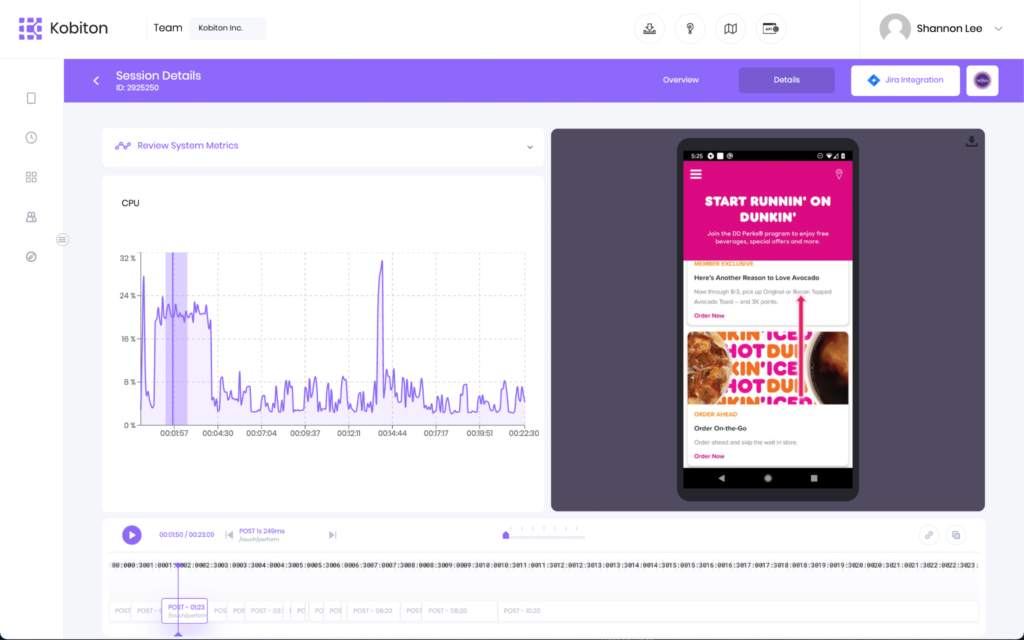Open Jira Integration

905,80
